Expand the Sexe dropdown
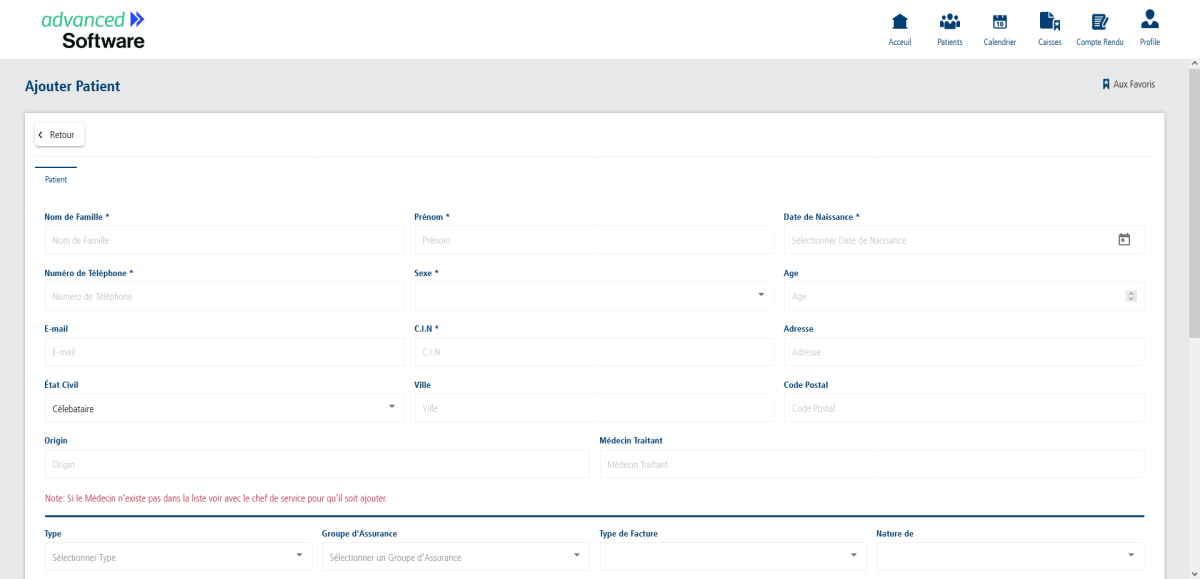This screenshot has width=1200, height=579. 760,295
